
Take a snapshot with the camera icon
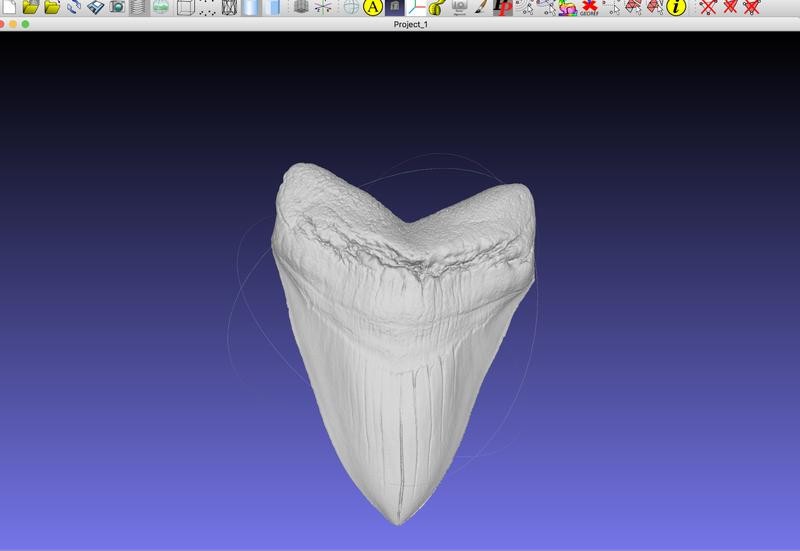coord(116,7)
